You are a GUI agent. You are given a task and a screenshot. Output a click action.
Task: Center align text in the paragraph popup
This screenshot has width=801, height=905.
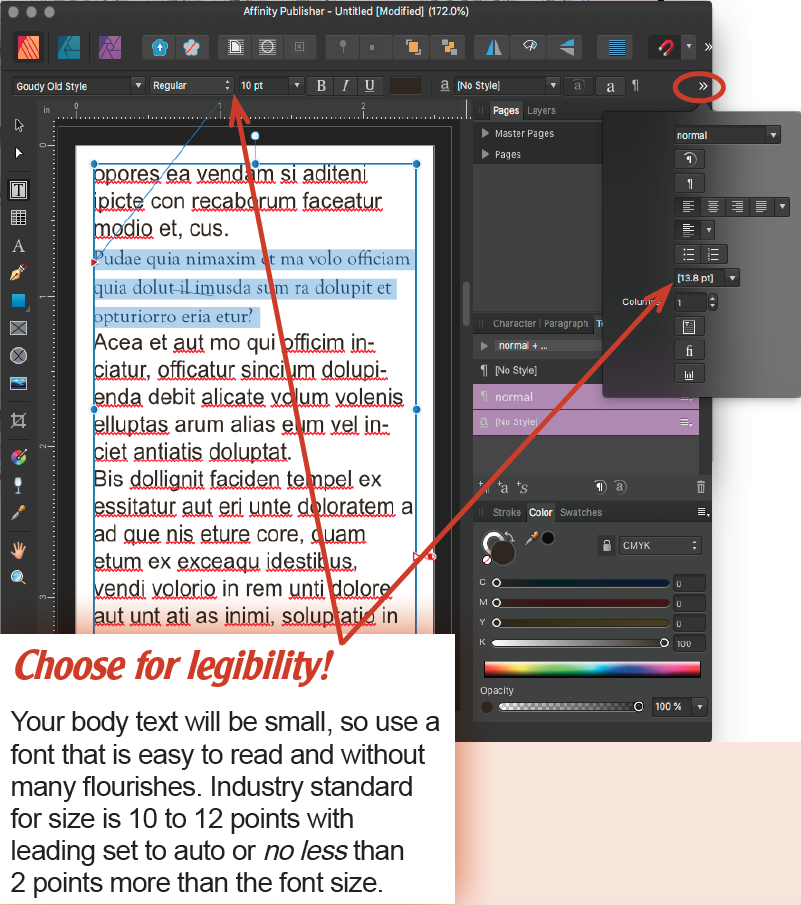coord(712,207)
